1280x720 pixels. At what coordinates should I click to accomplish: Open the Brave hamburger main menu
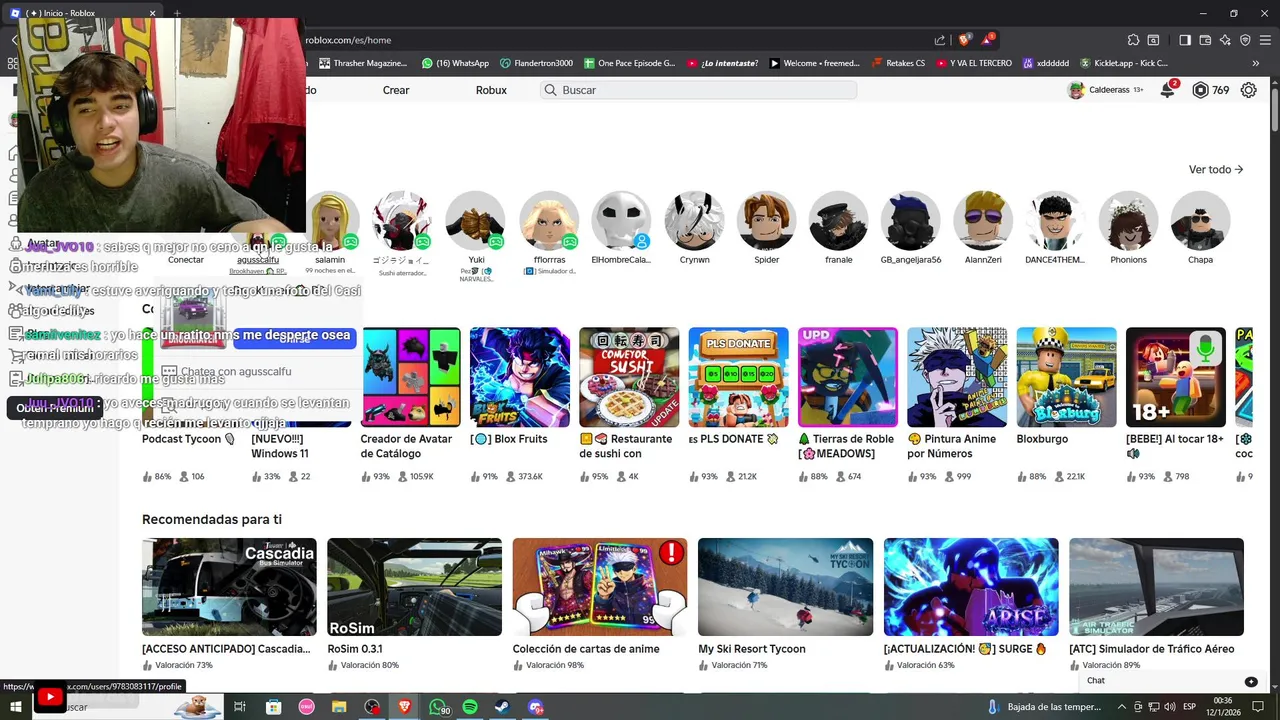point(1265,40)
